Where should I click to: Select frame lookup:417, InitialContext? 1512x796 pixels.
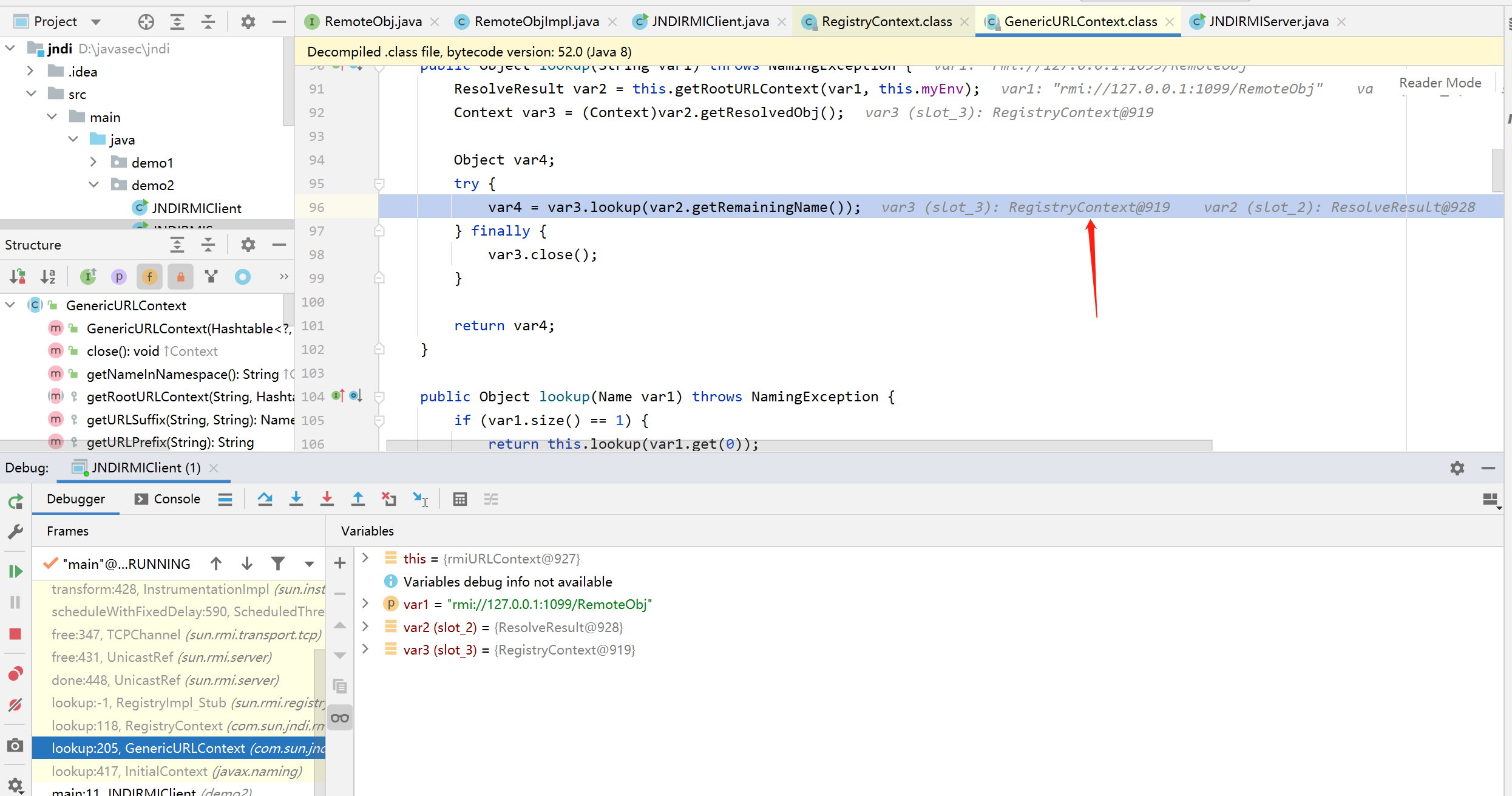(178, 771)
